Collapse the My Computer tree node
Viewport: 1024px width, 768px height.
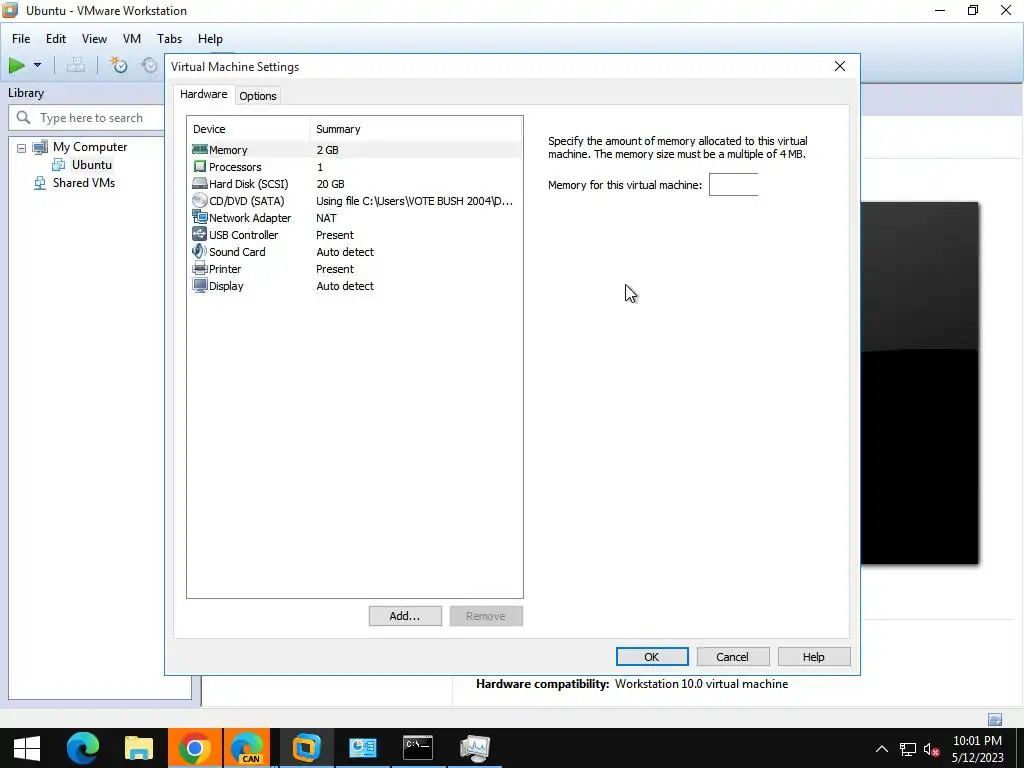[x=22, y=148]
